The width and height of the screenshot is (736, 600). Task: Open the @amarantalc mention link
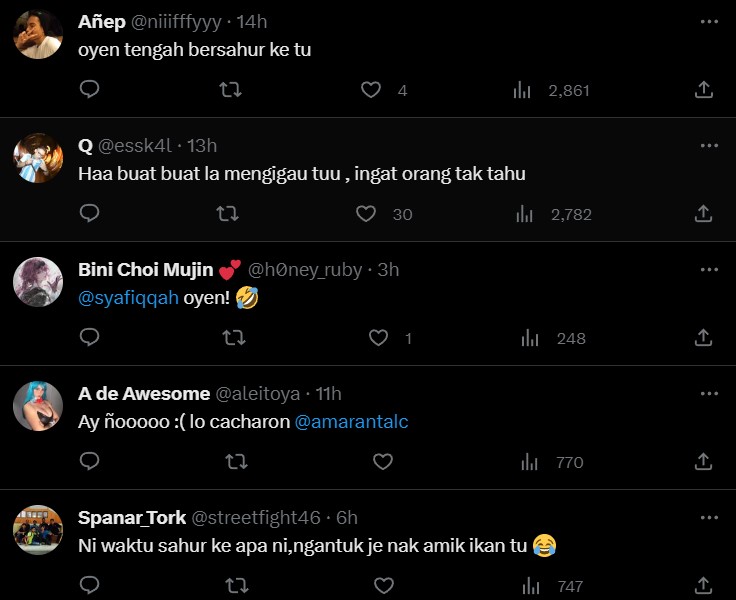click(x=351, y=422)
